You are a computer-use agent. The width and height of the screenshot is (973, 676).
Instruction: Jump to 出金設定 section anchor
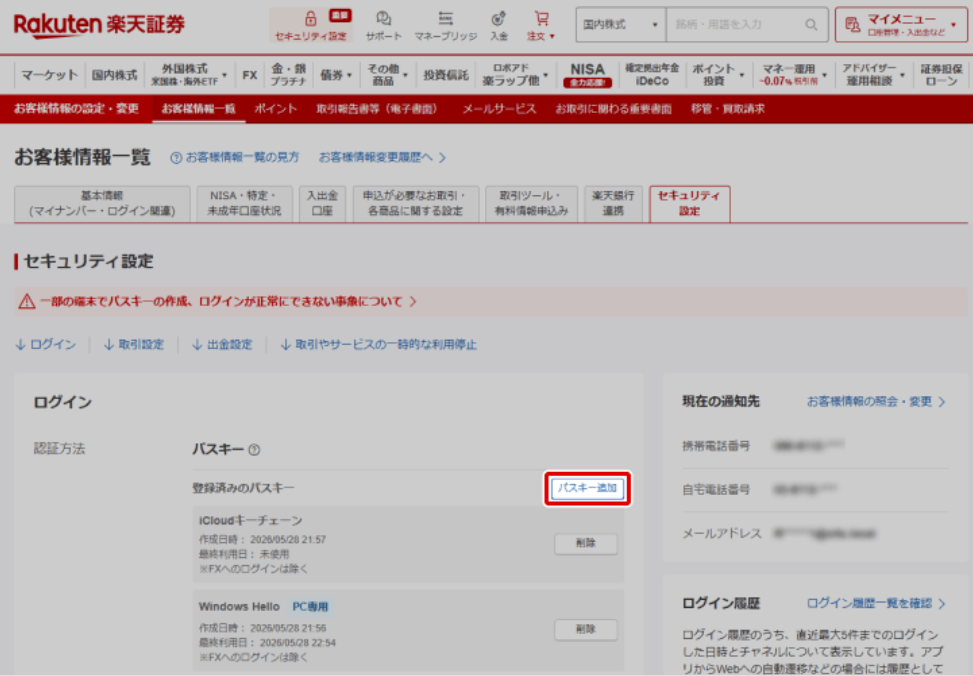[222, 345]
